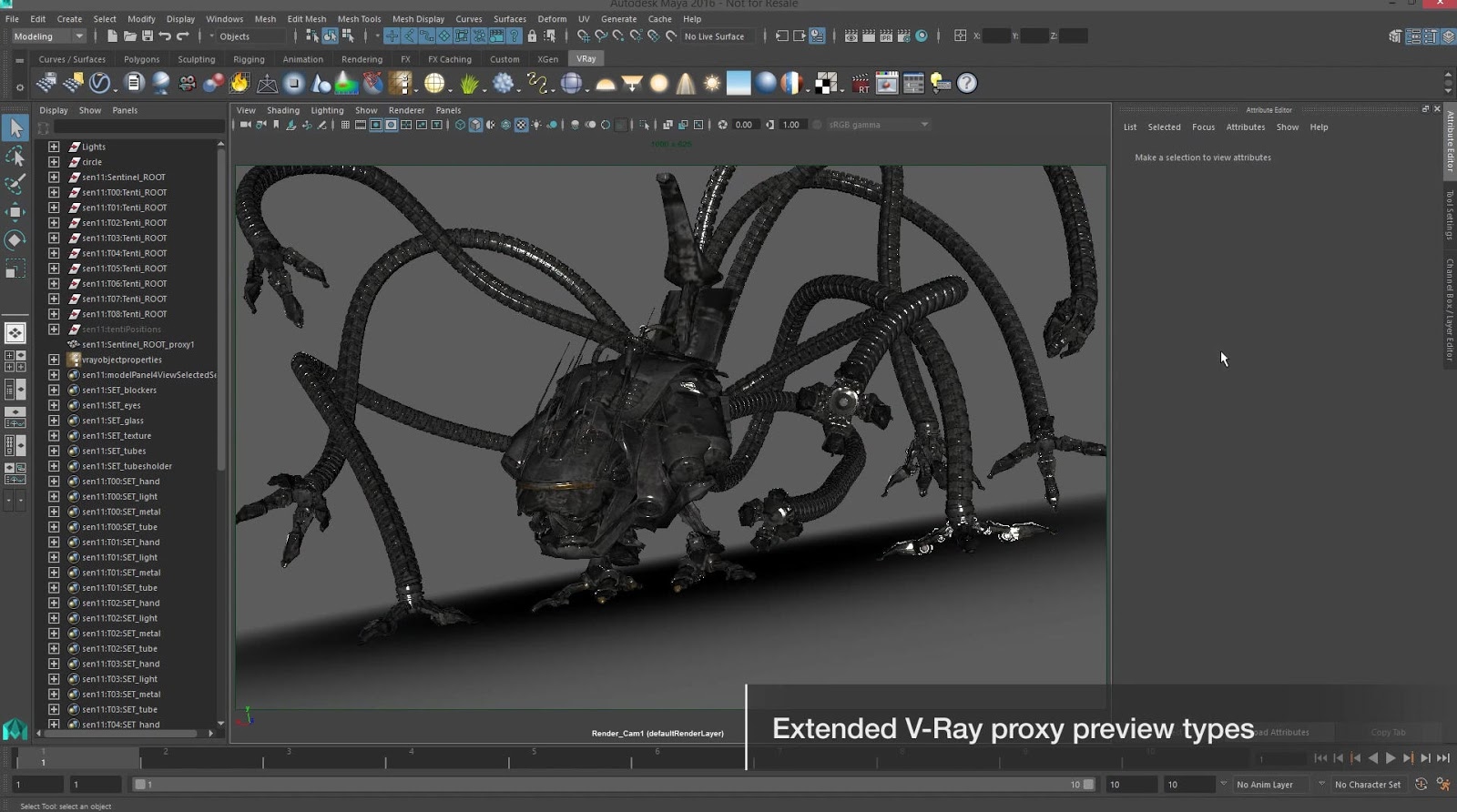Screen dimensions: 1457x812
Task: Click the Save scene icon
Action: tap(148, 36)
